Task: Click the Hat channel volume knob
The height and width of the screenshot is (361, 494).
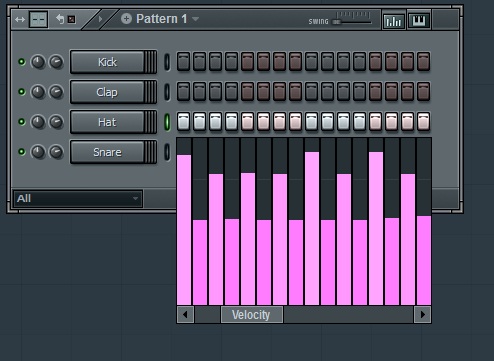Action: [x=56, y=122]
